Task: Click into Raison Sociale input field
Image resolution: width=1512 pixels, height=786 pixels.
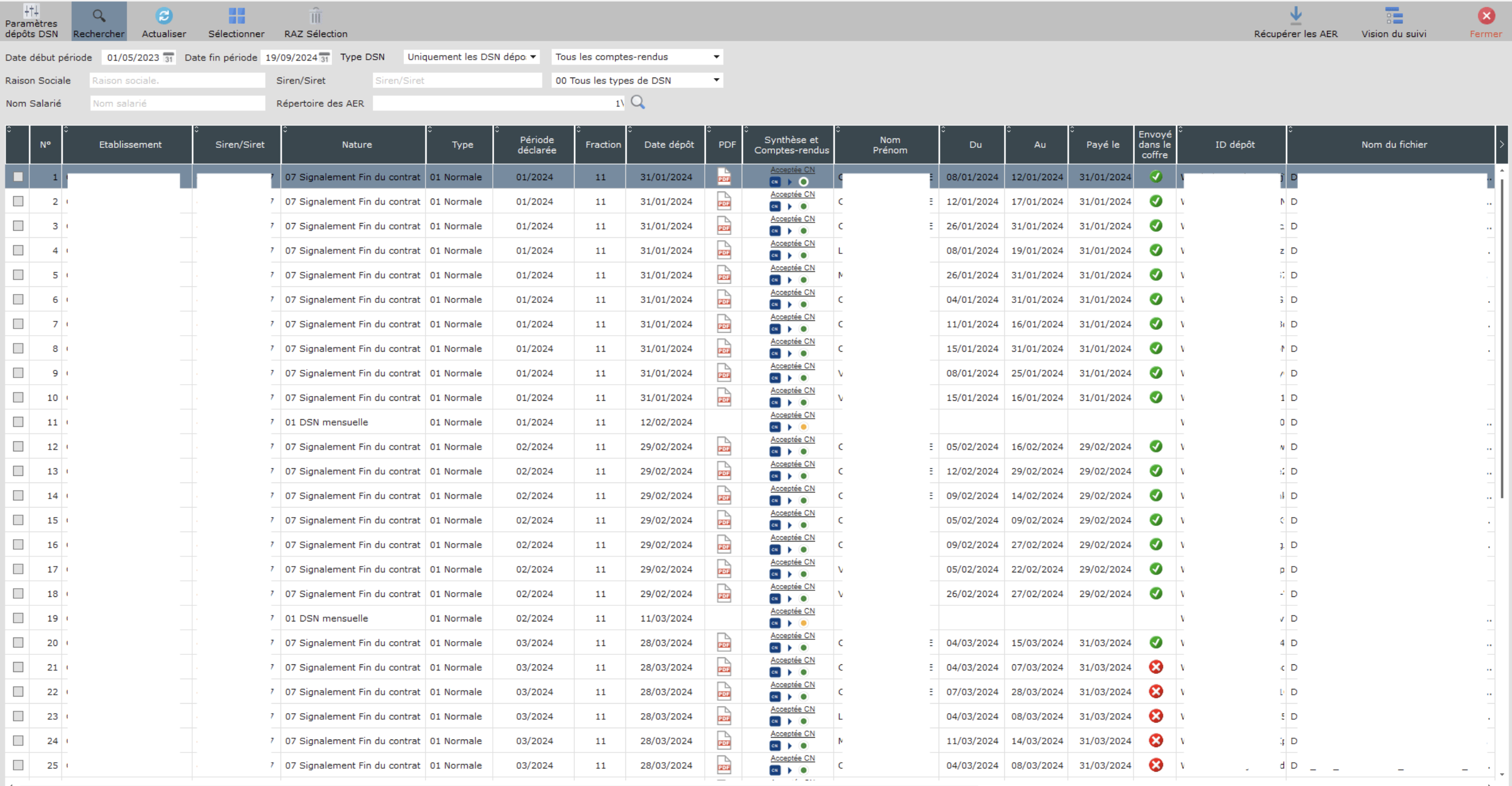Action: coord(177,81)
